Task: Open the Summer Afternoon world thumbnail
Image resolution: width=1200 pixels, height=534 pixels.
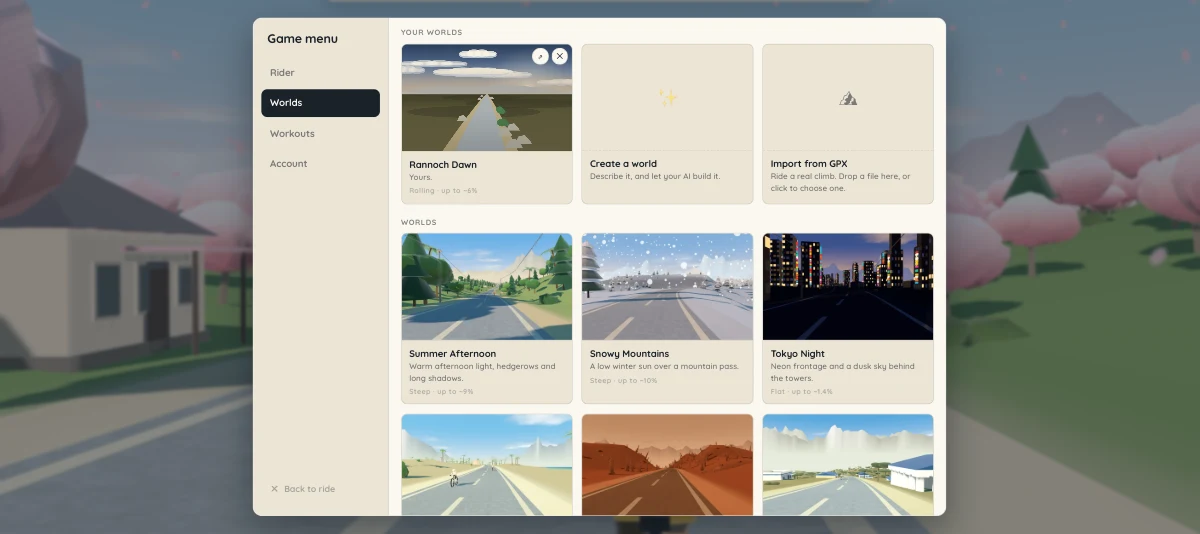Action: coord(487,287)
